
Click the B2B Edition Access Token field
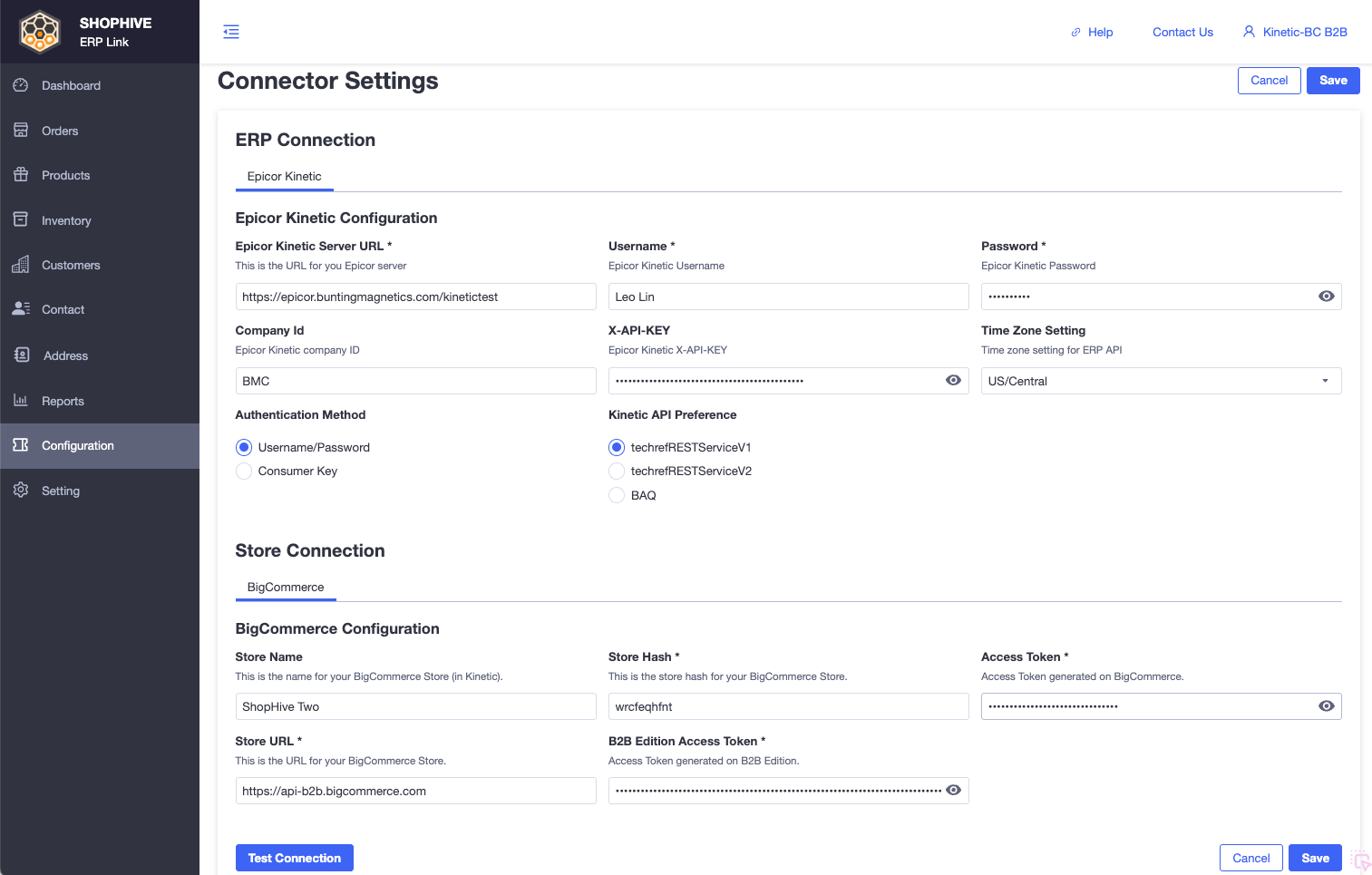788,791
